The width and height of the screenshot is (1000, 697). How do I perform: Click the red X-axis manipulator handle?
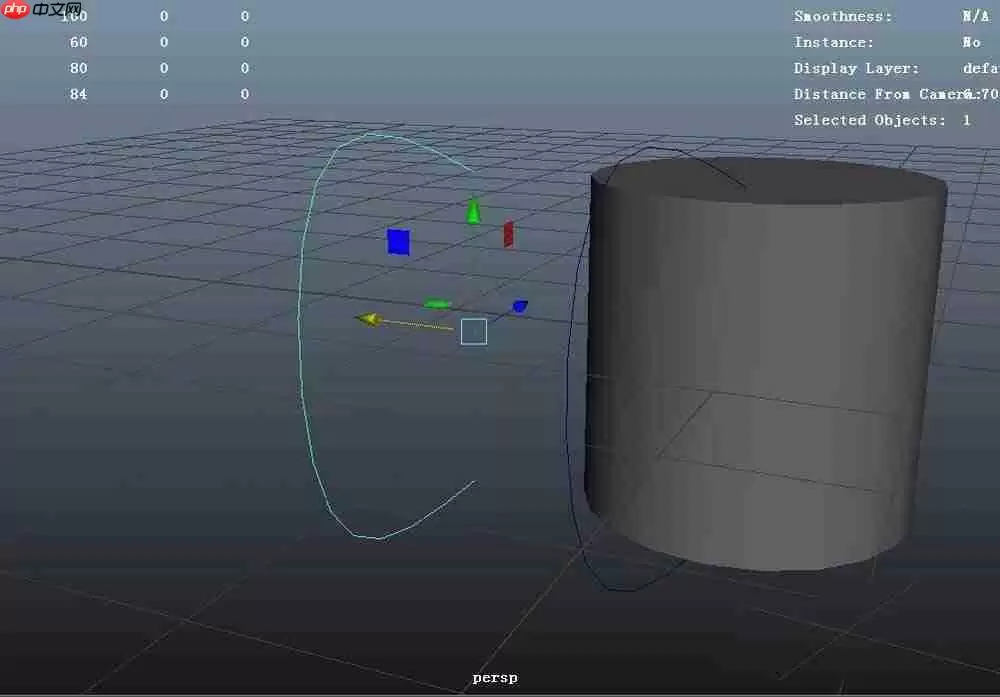508,232
